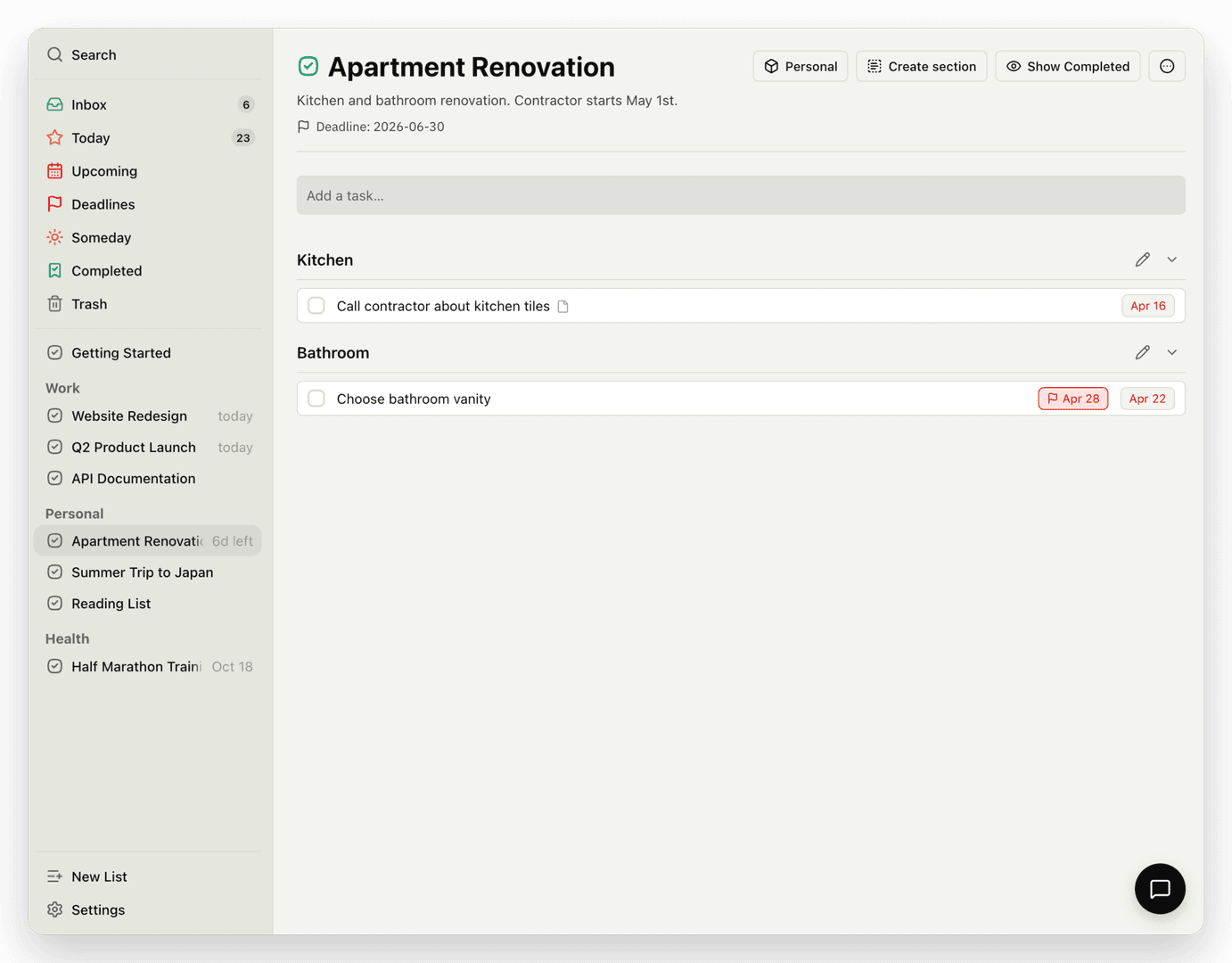1232x963 pixels.
Task: Click the note icon on kitchen tiles task
Action: click(563, 306)
